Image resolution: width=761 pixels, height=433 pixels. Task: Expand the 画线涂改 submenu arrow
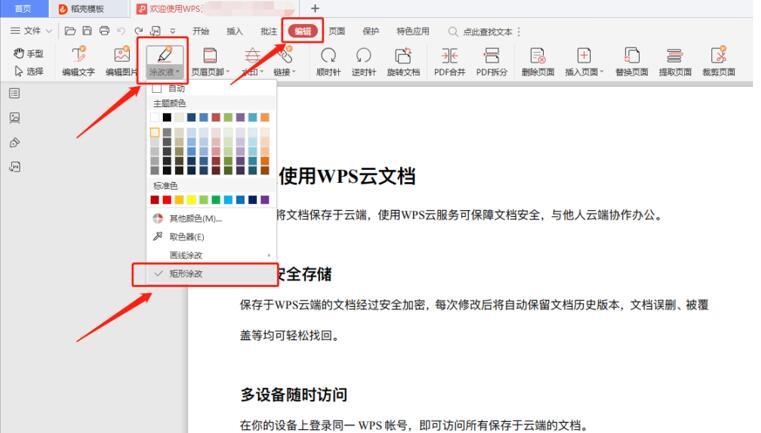coord(269,255)
